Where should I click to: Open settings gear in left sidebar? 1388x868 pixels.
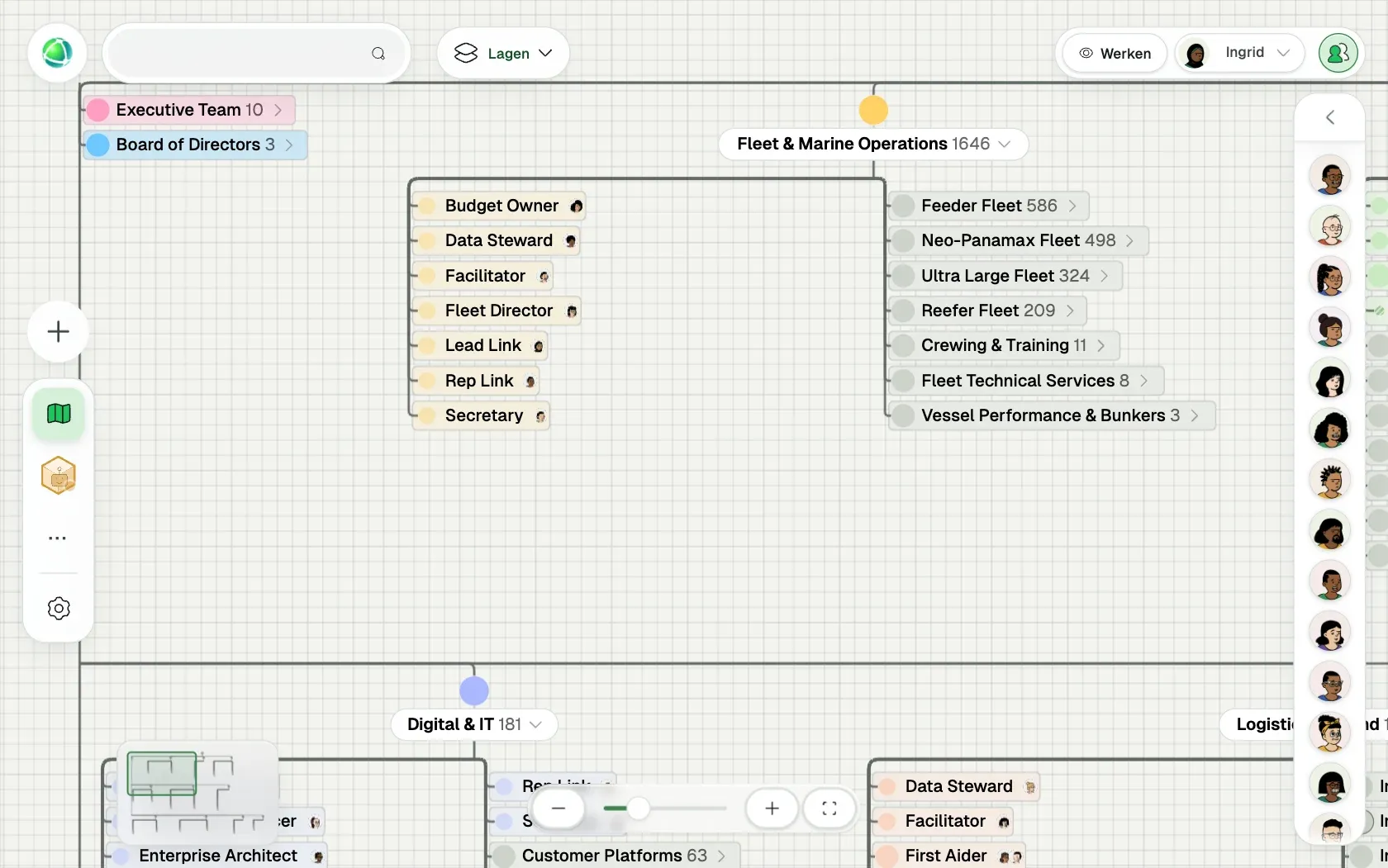pyautogui.click(x=59, y=609)
